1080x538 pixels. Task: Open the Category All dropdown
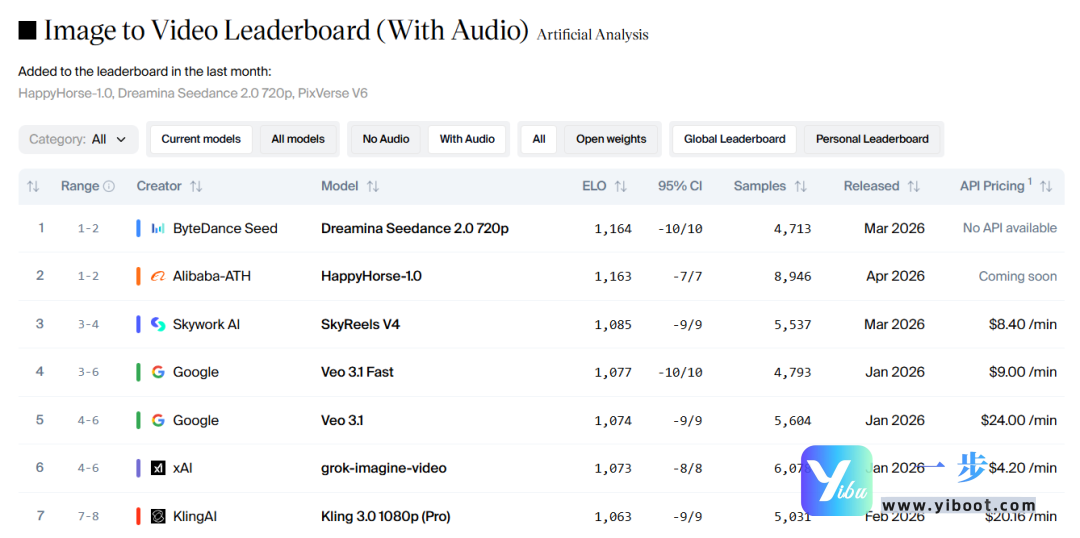point(78,139)
